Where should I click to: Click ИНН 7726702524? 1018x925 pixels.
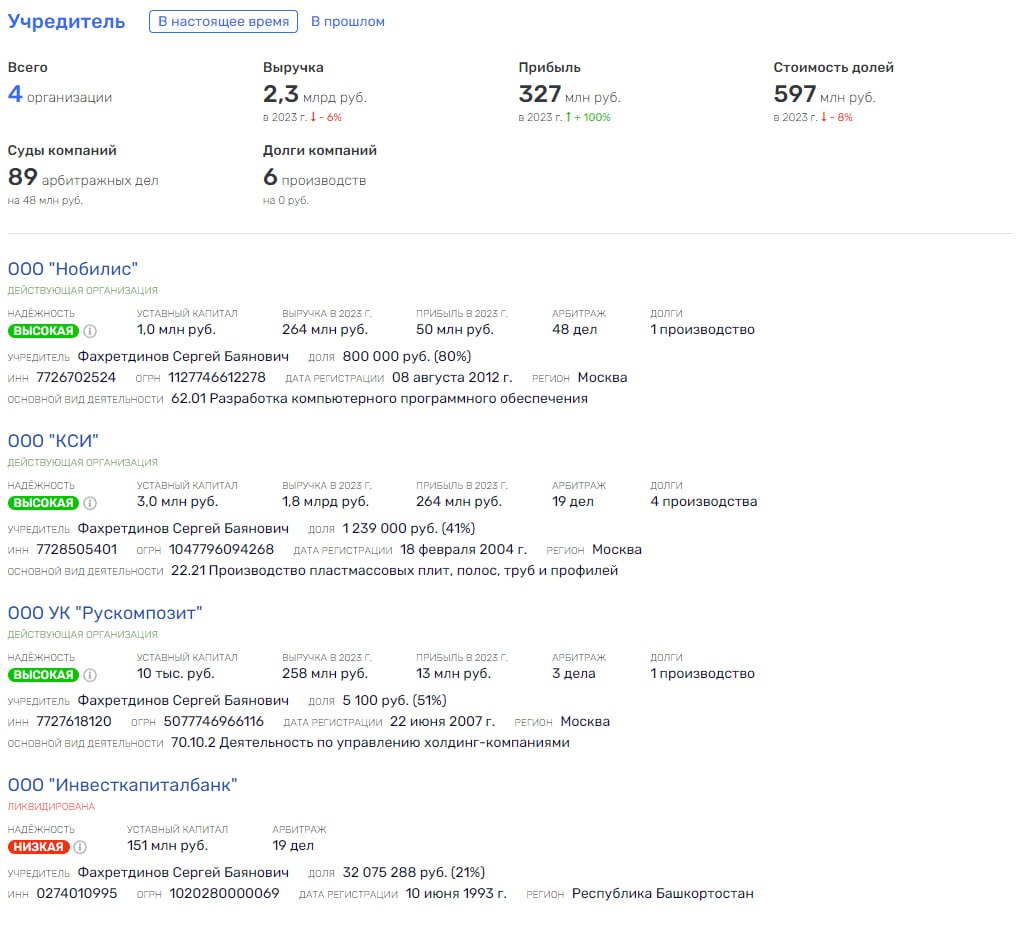click(x=76, y=377)
